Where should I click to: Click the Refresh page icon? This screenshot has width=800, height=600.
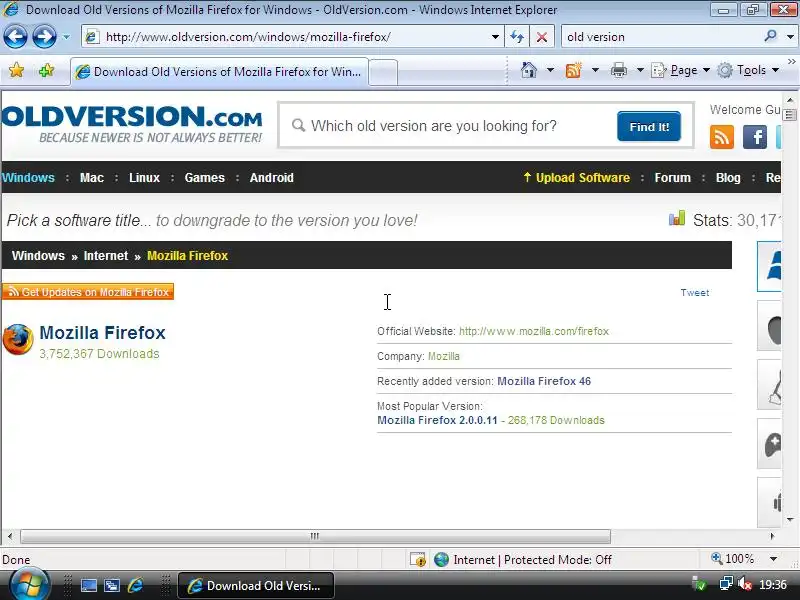pos(517,37)
